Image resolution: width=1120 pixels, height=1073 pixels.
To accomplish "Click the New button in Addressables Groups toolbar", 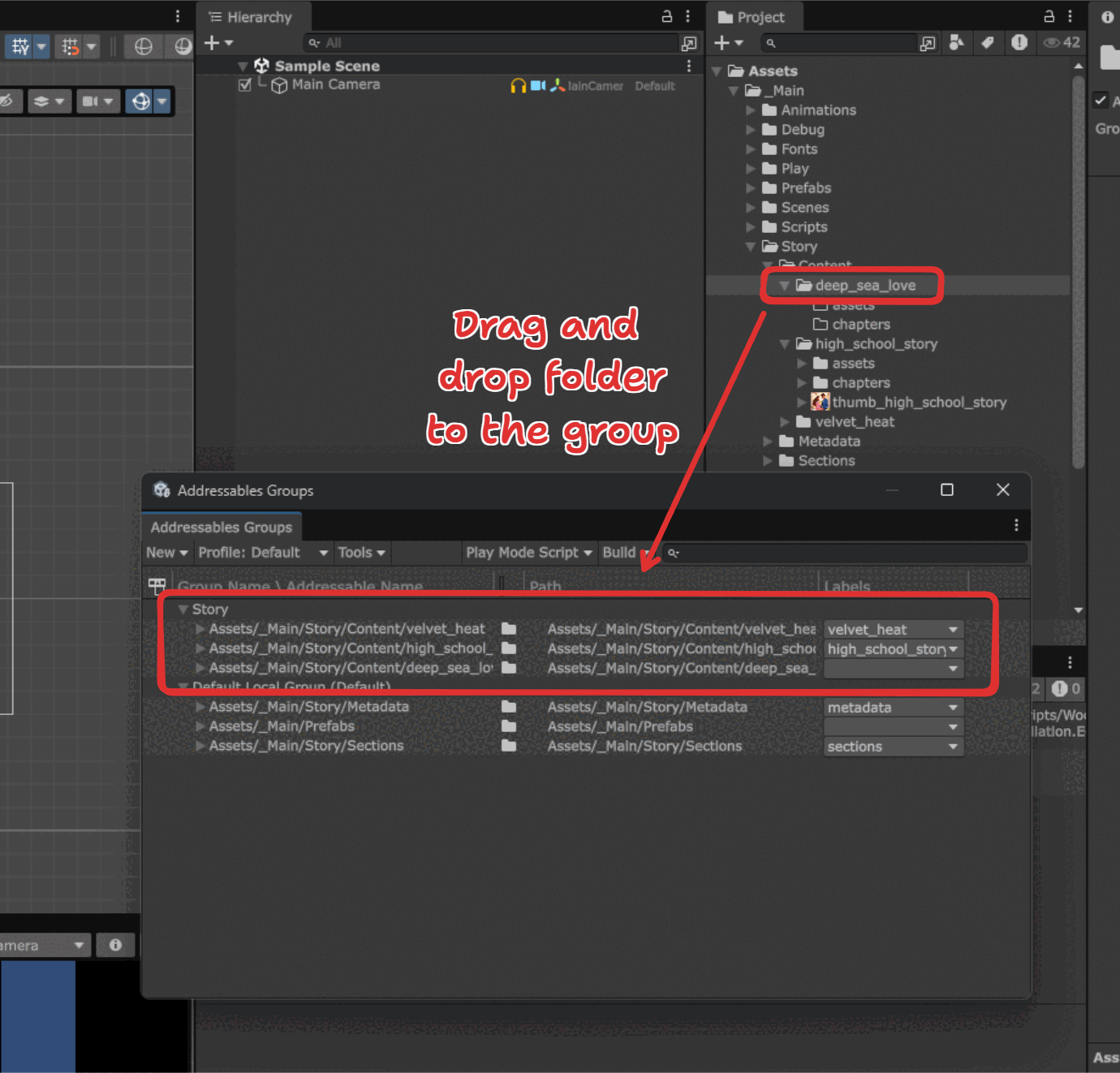I will pos(163,552).
